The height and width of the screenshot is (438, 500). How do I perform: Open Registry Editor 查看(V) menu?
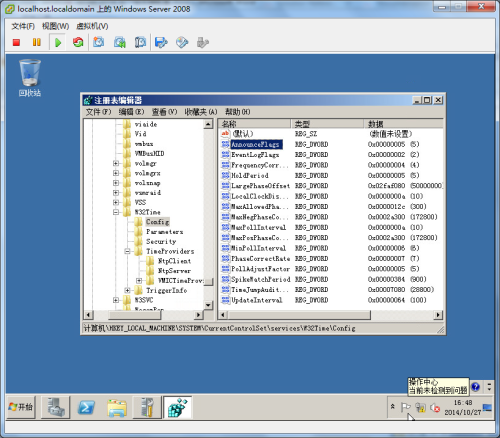(165, 112)
